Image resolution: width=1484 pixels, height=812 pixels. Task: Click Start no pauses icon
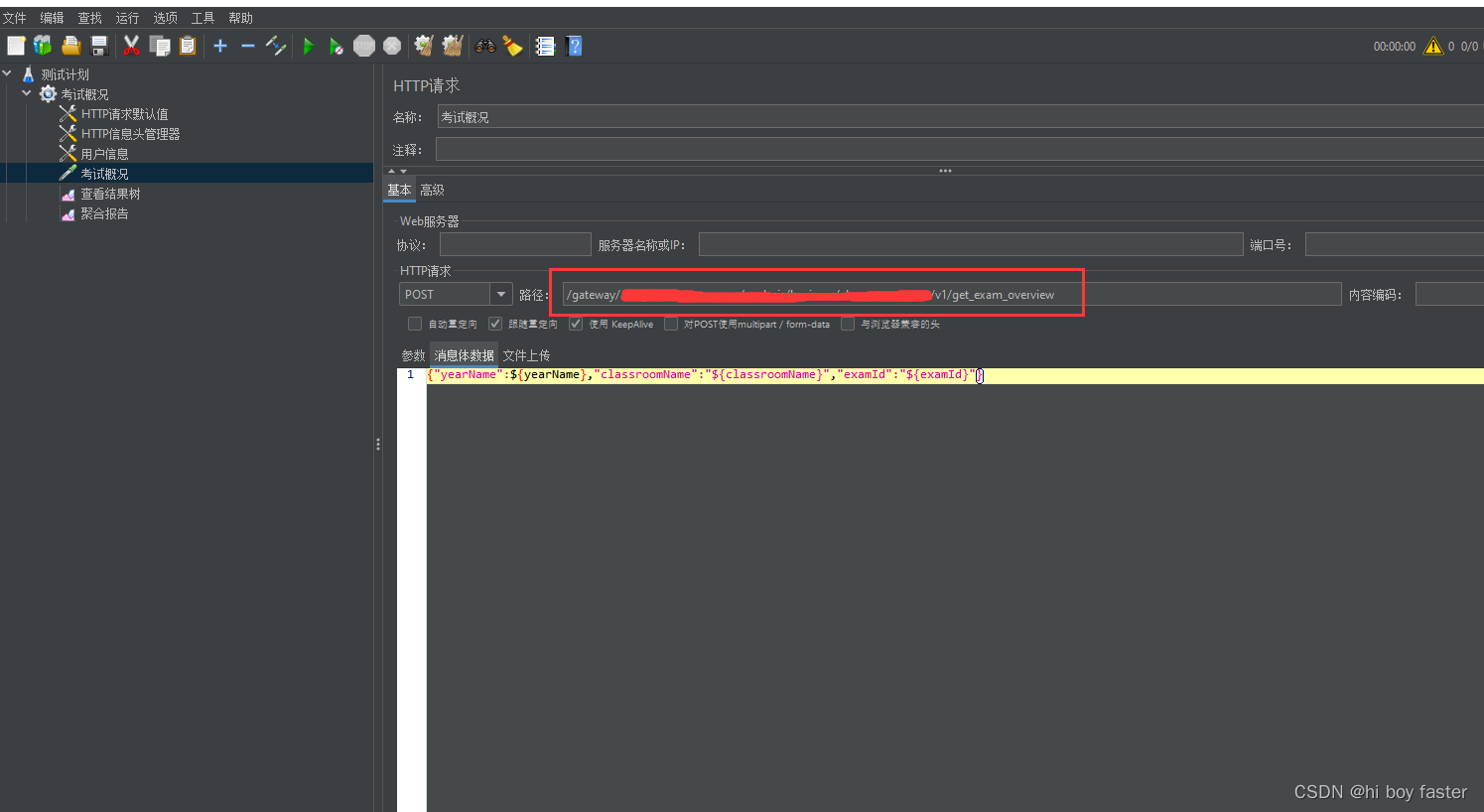[x=337, y=46]
